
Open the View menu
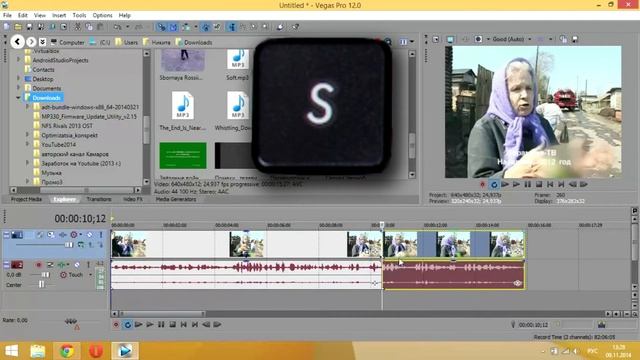pyautogui.click(x=40, y=16)
